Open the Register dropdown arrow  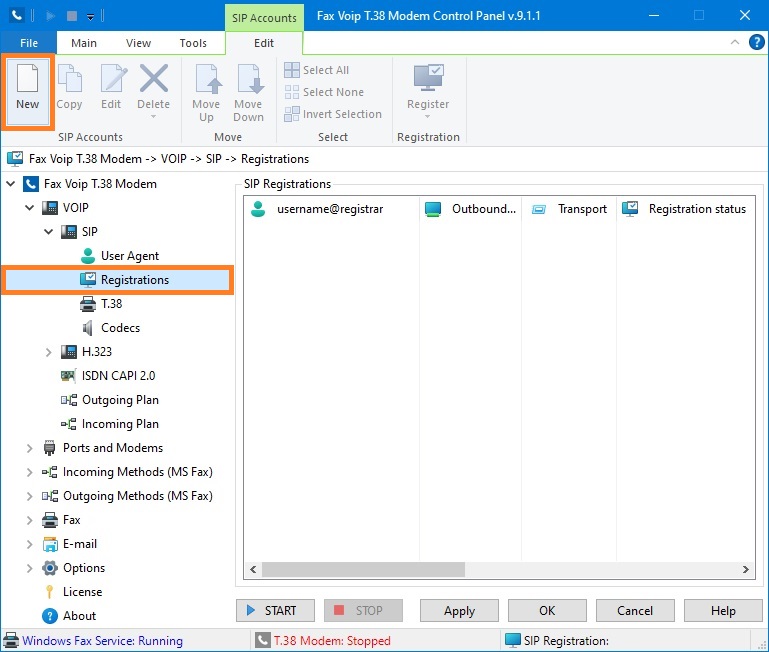[x=427, y=117]
